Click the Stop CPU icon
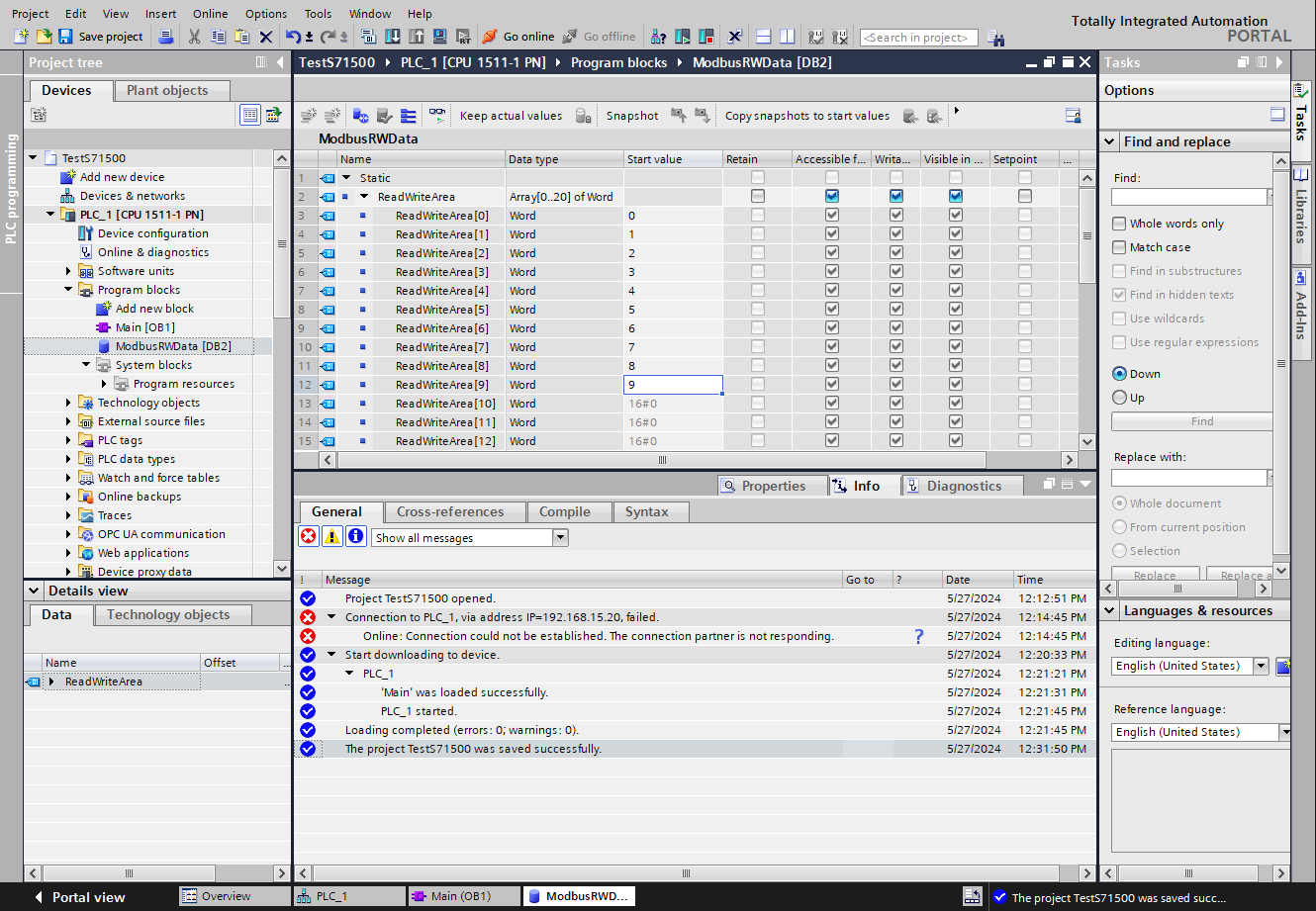1316x911 pixels. pos(705,37)
